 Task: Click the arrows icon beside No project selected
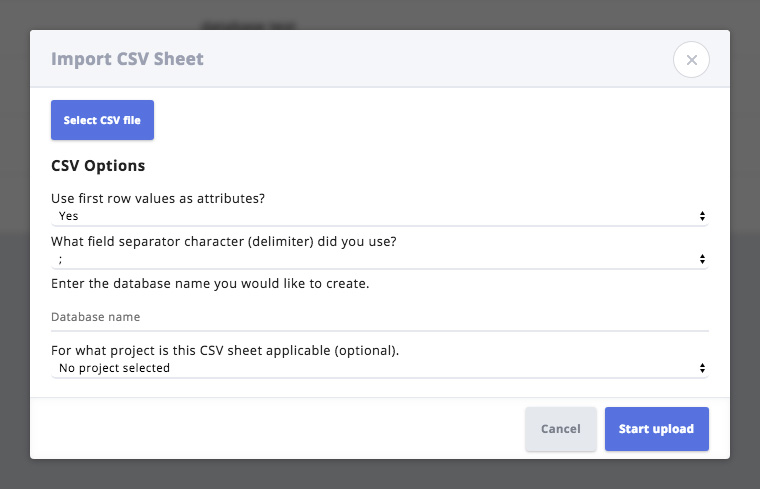coord(702,368)
